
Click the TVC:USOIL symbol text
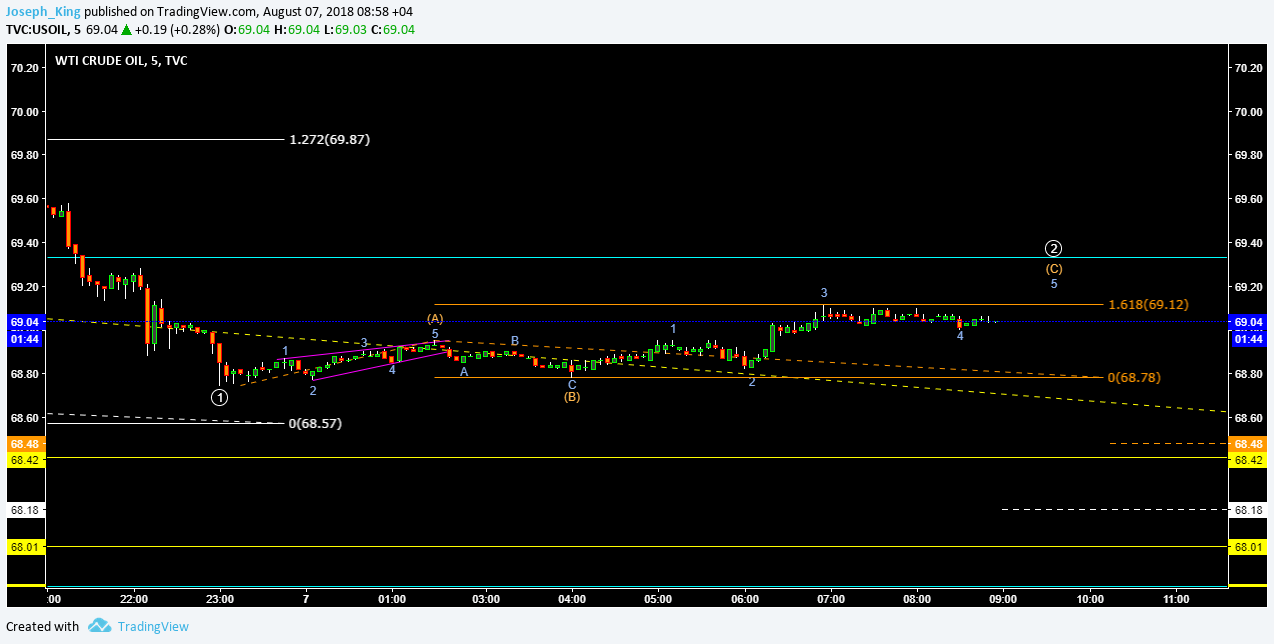[37, 30]
